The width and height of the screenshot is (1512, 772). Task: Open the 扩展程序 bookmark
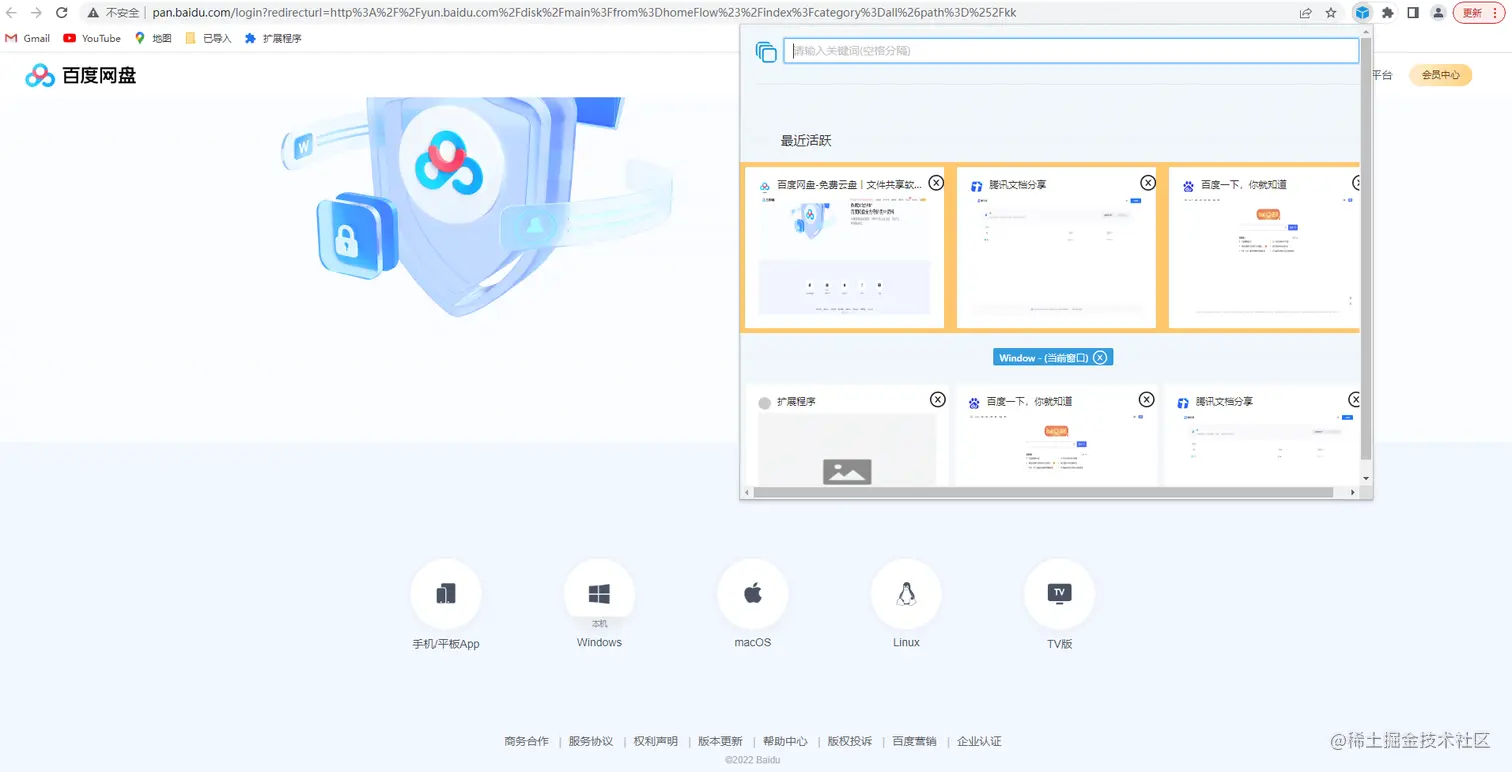tap(273, 38)
